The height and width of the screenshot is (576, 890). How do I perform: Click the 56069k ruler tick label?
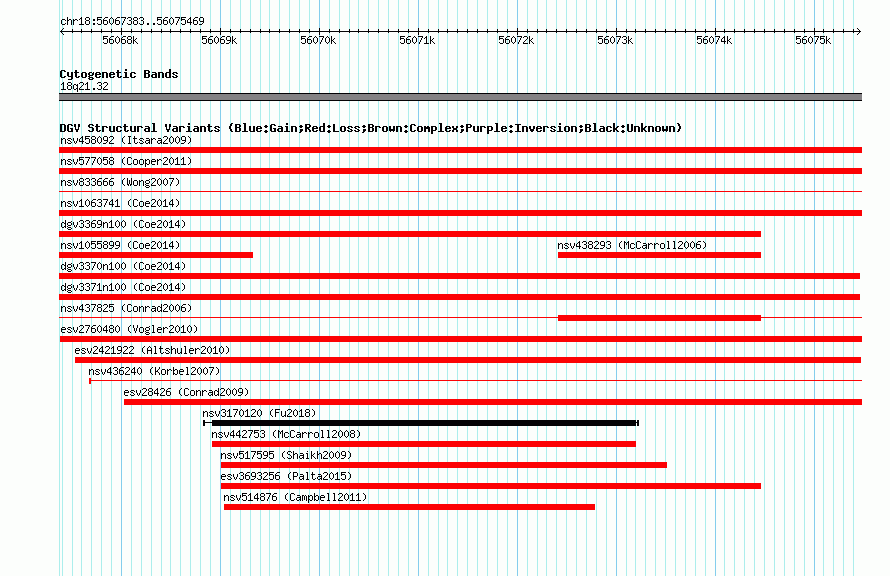219,40
